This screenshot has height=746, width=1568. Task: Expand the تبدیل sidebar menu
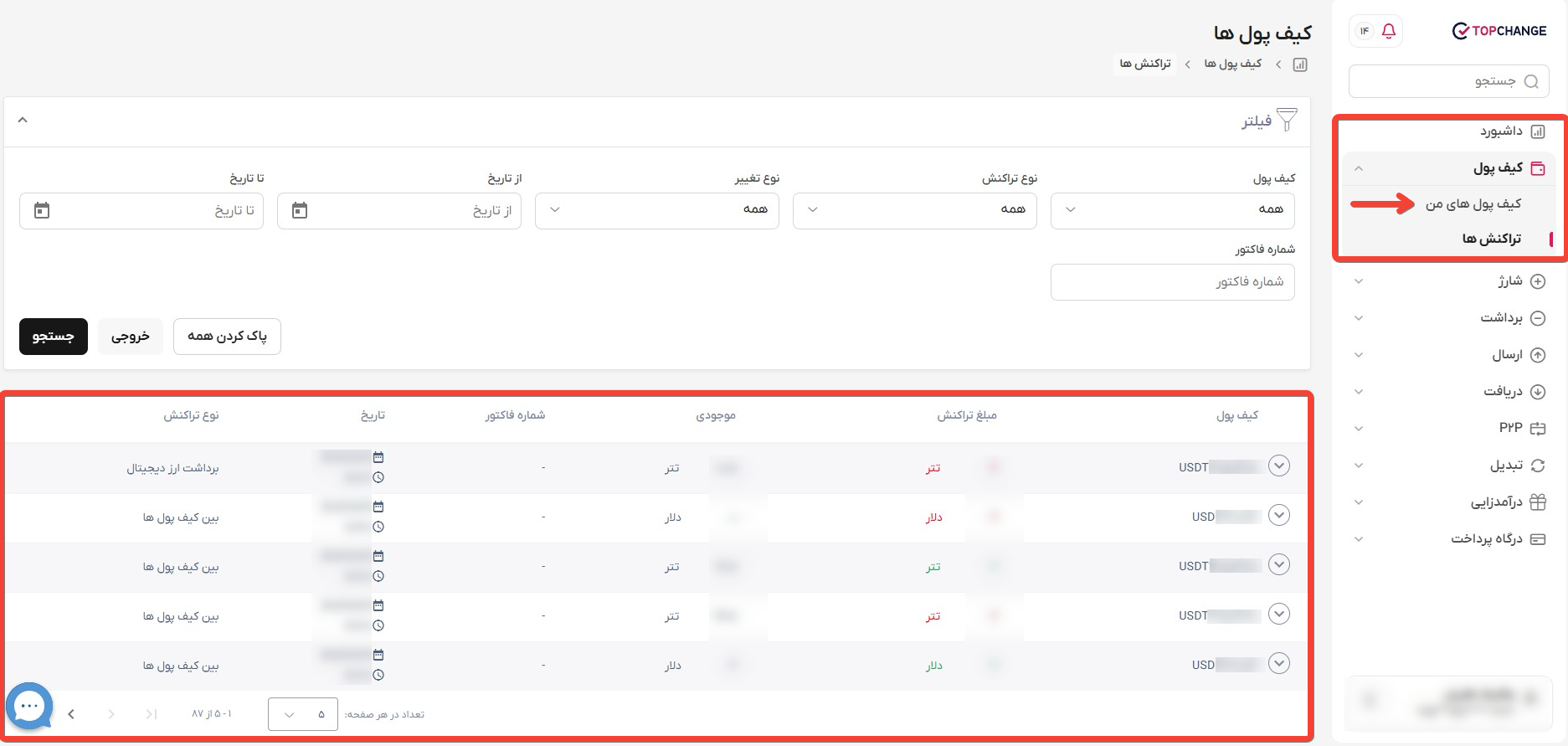(x=1359, y=466)
